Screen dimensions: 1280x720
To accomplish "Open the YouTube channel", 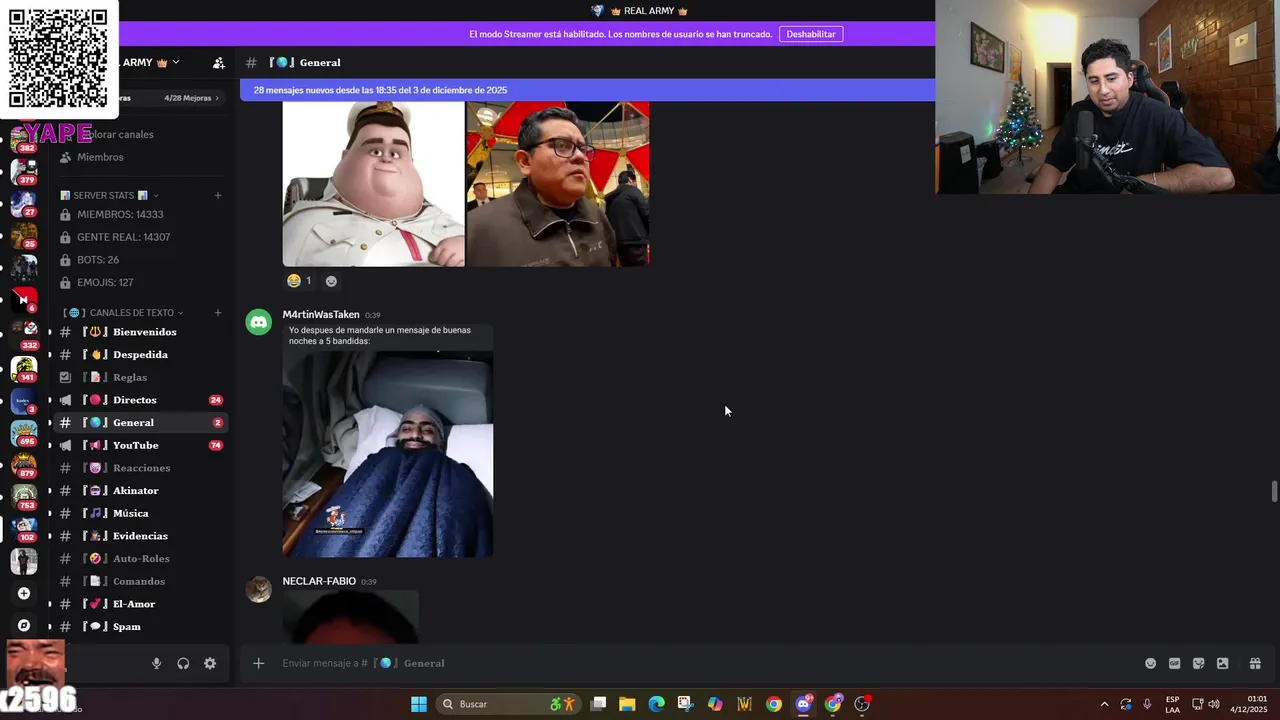I will click(141, 445).
